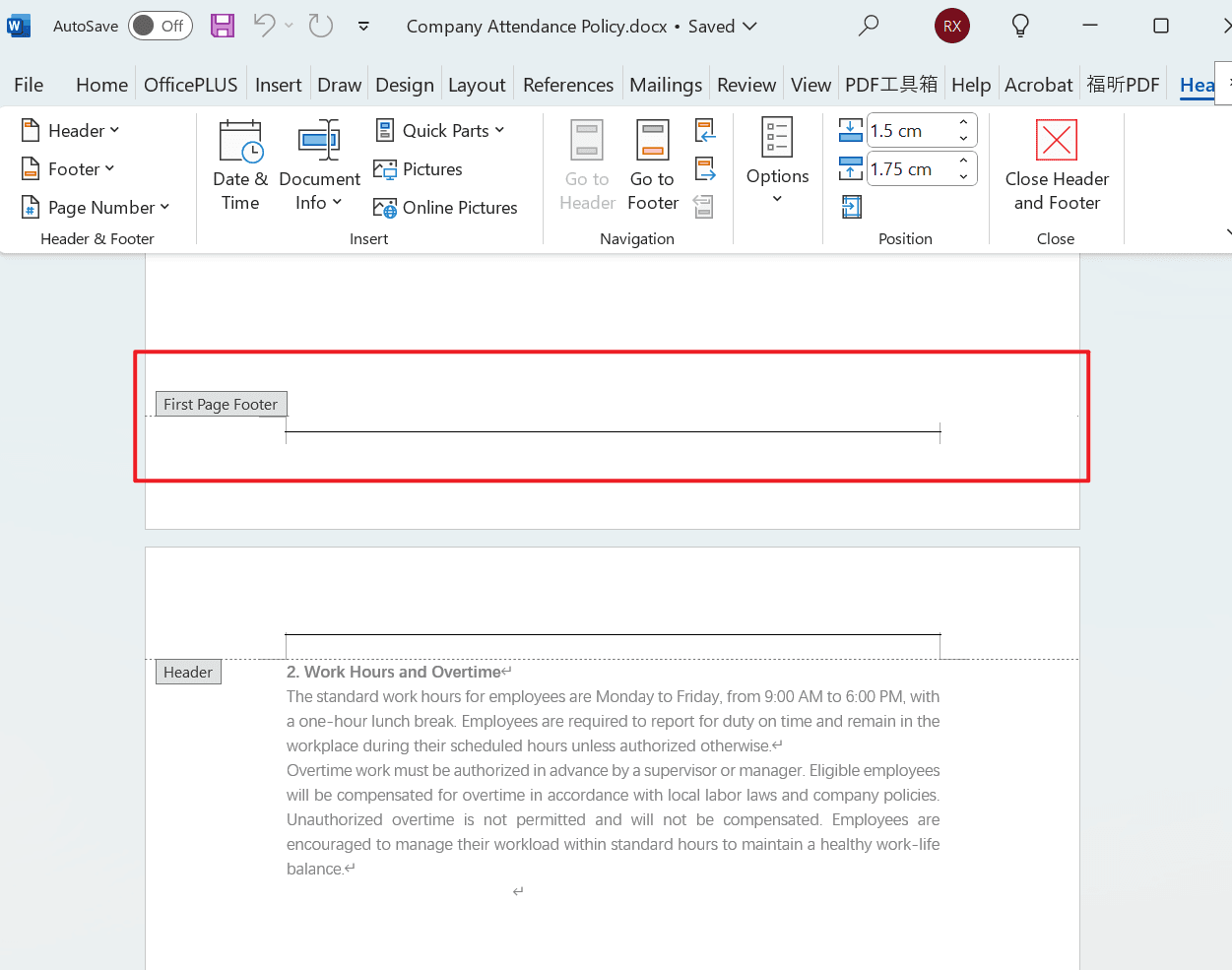
Task: Open the OfficePLUS tab
Action: (191, 85)
